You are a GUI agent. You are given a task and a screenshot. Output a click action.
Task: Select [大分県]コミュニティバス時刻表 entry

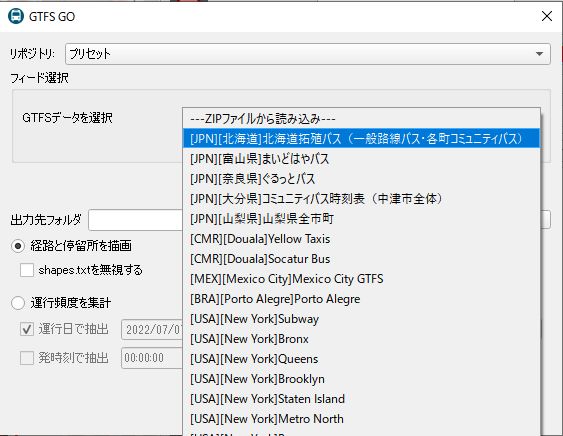[x=361, y=199]
